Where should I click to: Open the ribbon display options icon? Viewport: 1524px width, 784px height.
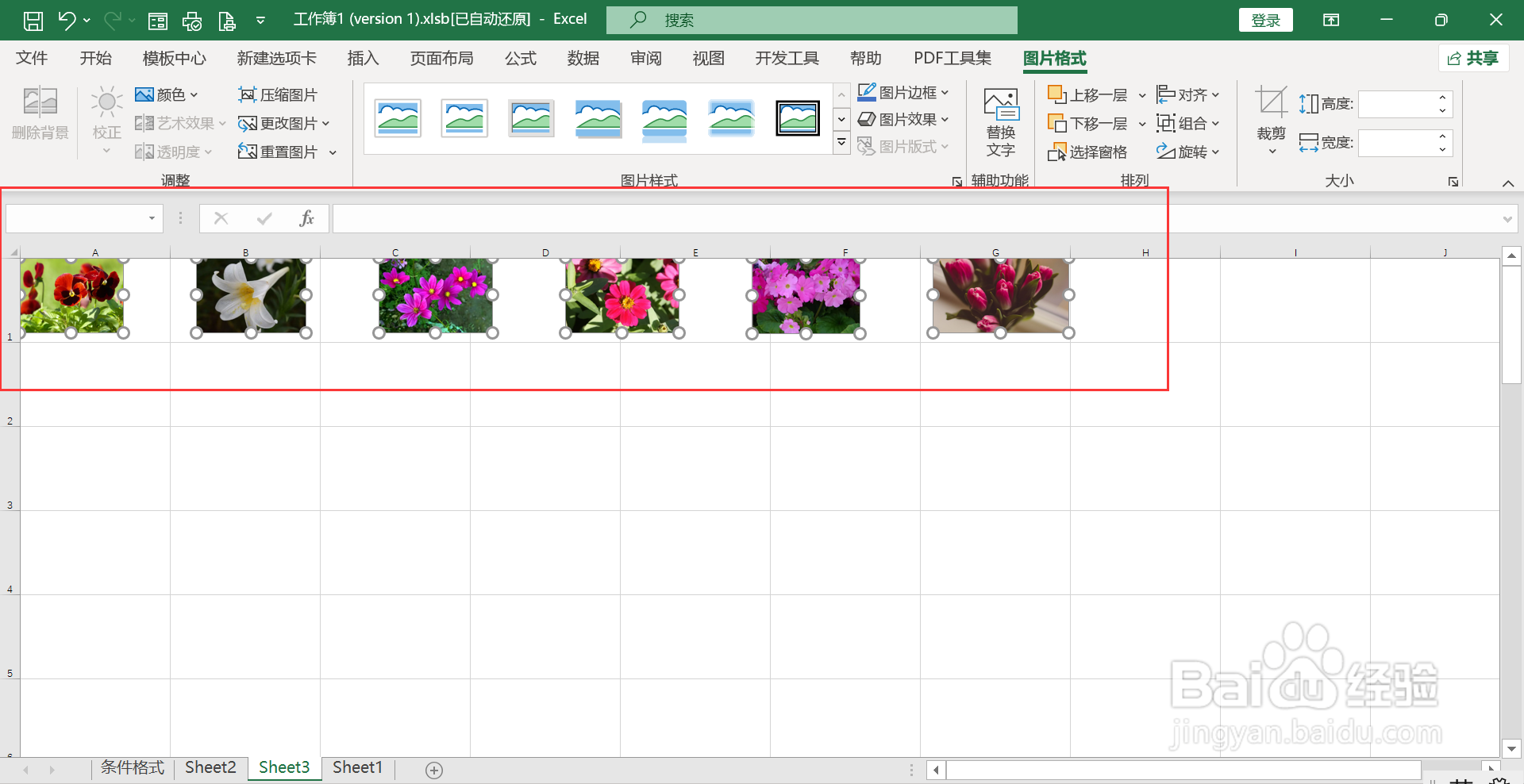click(1331, 21)
